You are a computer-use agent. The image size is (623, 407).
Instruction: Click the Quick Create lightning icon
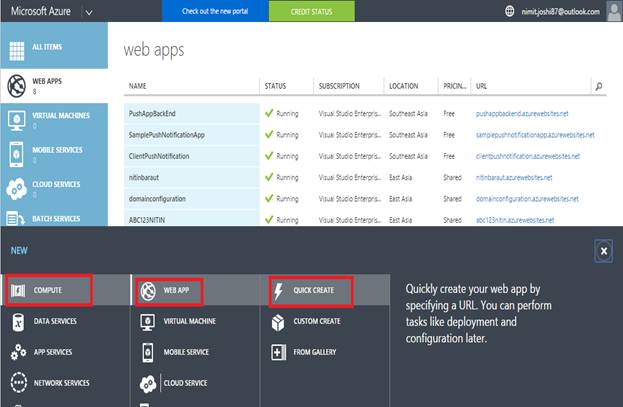pos(278,291)
